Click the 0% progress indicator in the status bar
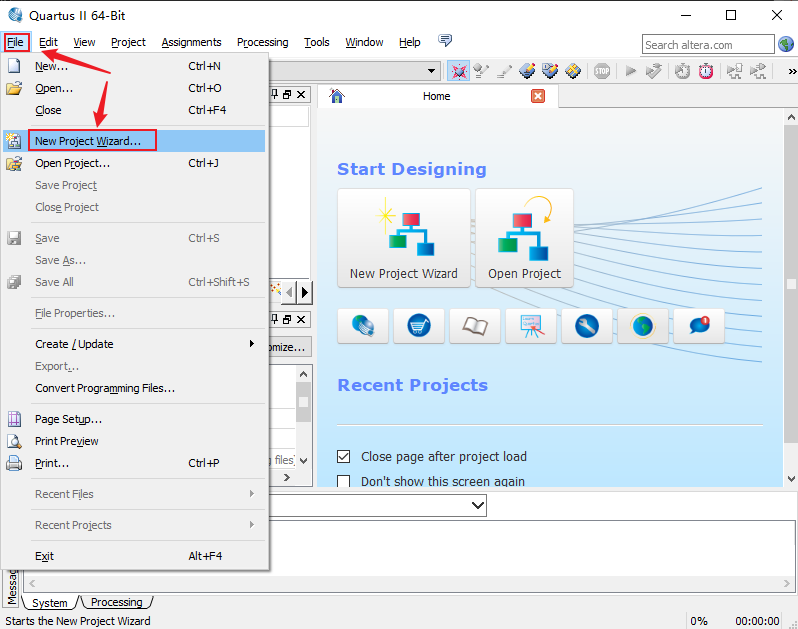The image size is (798, 629). pyautogui.click(x=699, y=621)
